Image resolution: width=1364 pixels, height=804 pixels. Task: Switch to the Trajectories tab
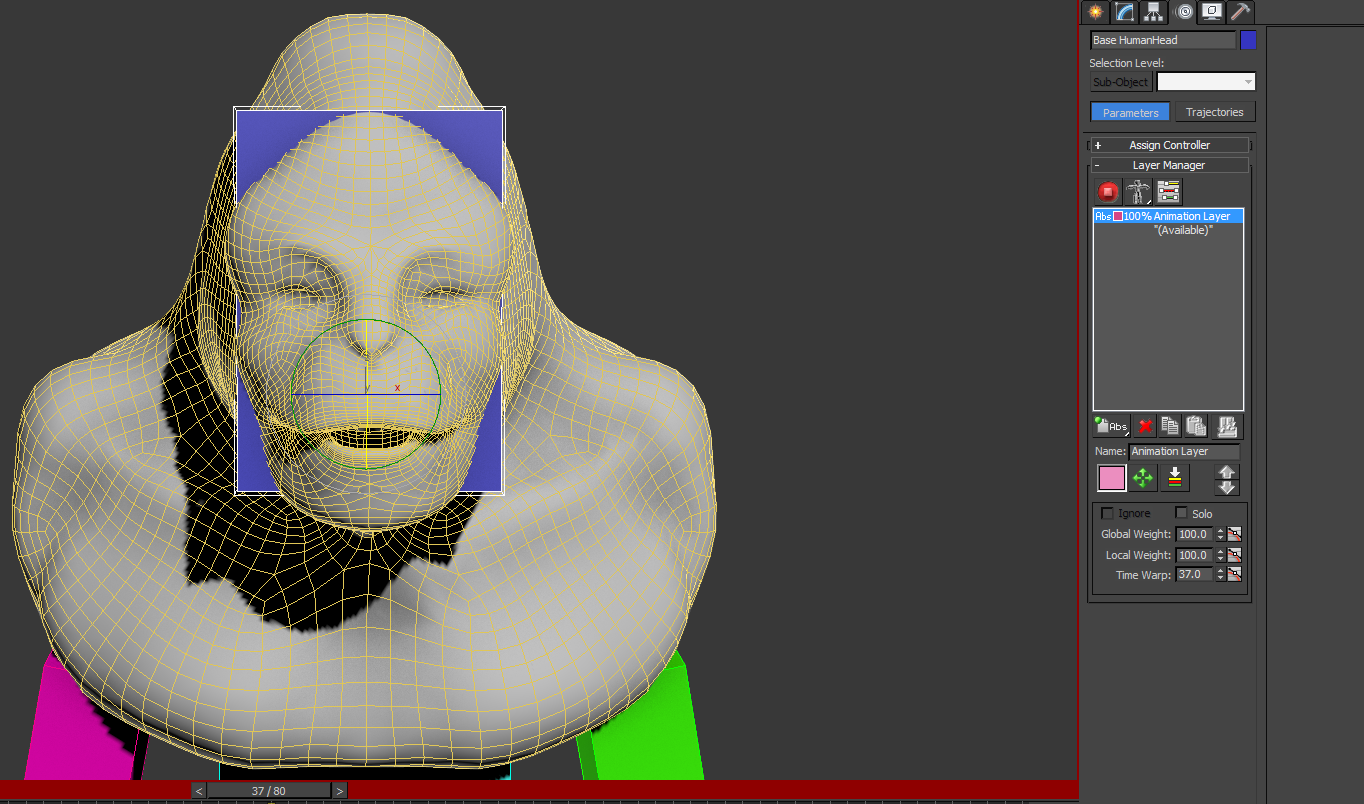click(x=1214, y=112)
